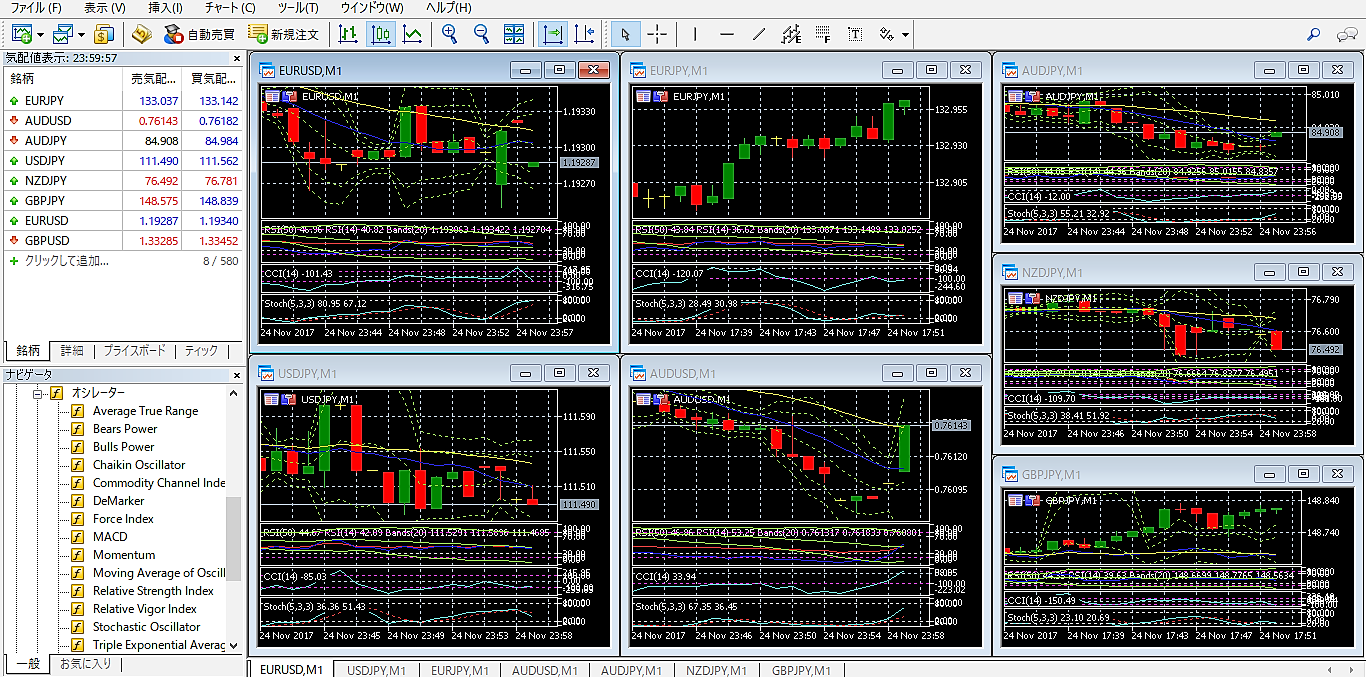Select Bears Power indicator
The width and height of the screenshot is (1366, 677).
[x=125, y=429]
